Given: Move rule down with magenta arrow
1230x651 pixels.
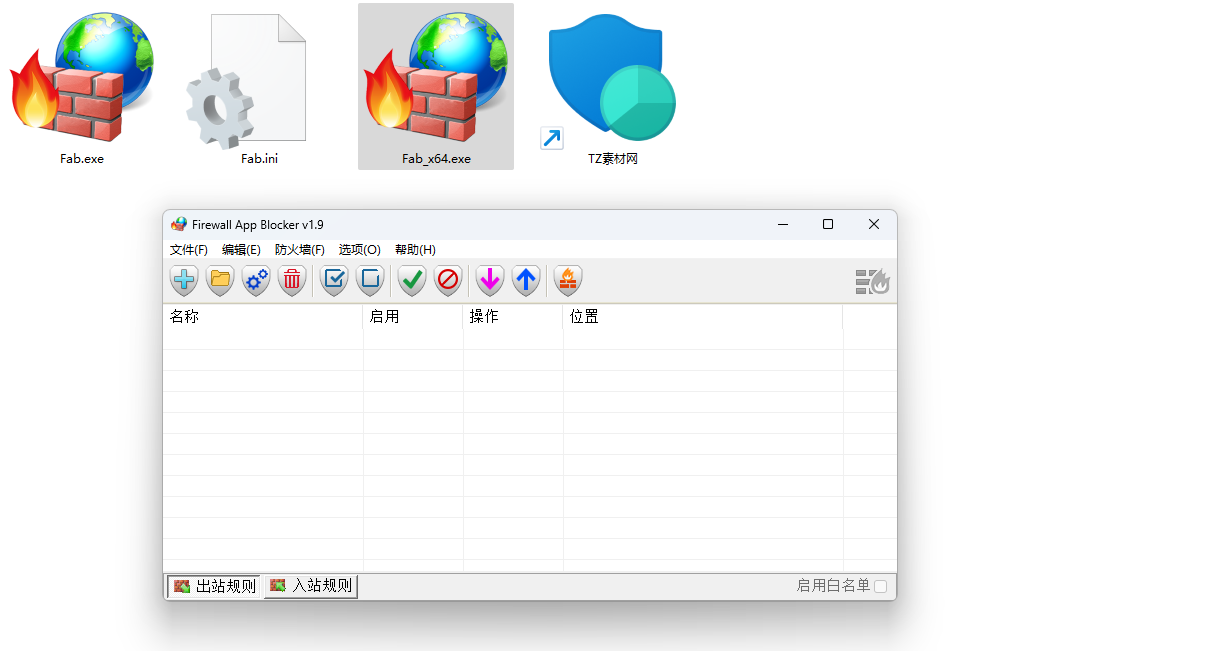Looking at the screenshot, I should coord(490,281).
